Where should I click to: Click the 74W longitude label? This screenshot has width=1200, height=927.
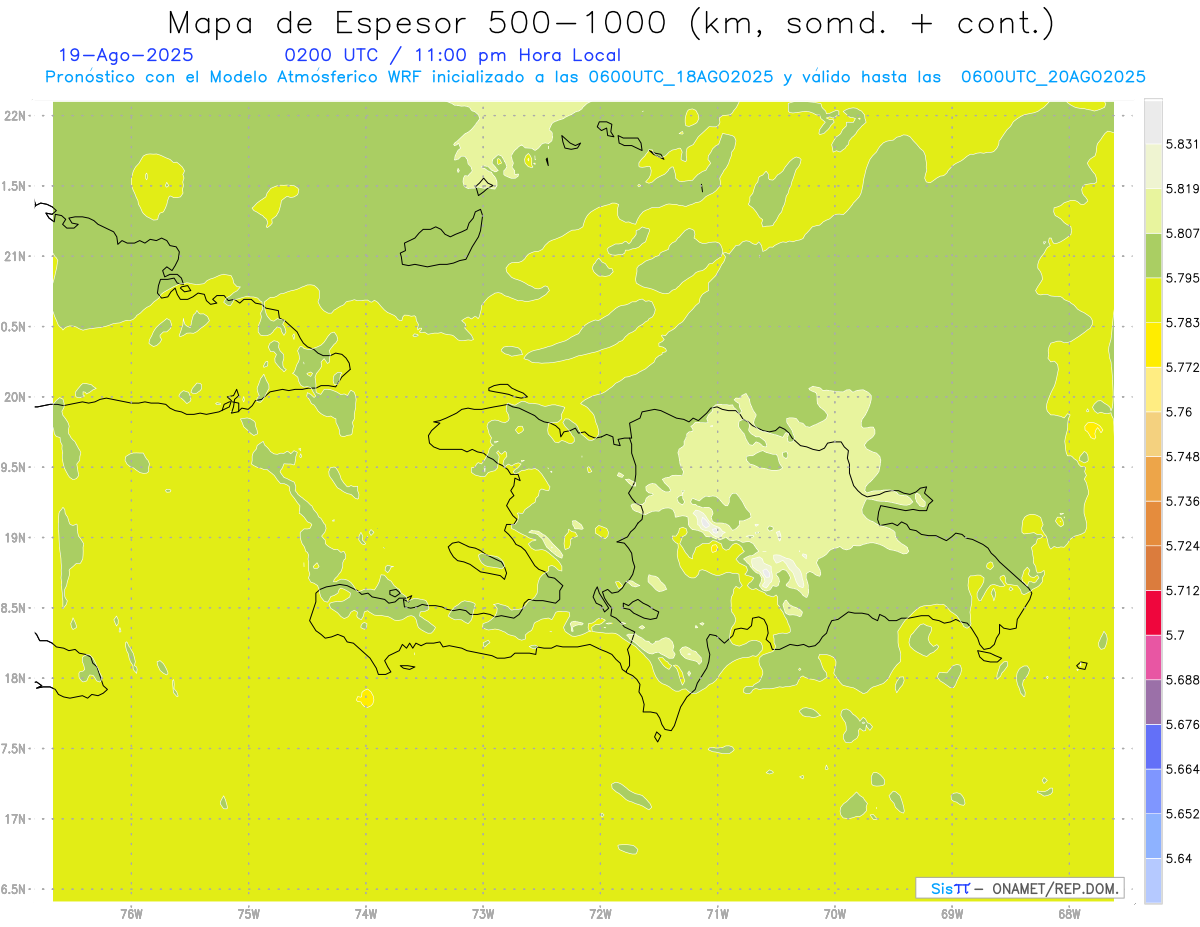click(365, 913)
